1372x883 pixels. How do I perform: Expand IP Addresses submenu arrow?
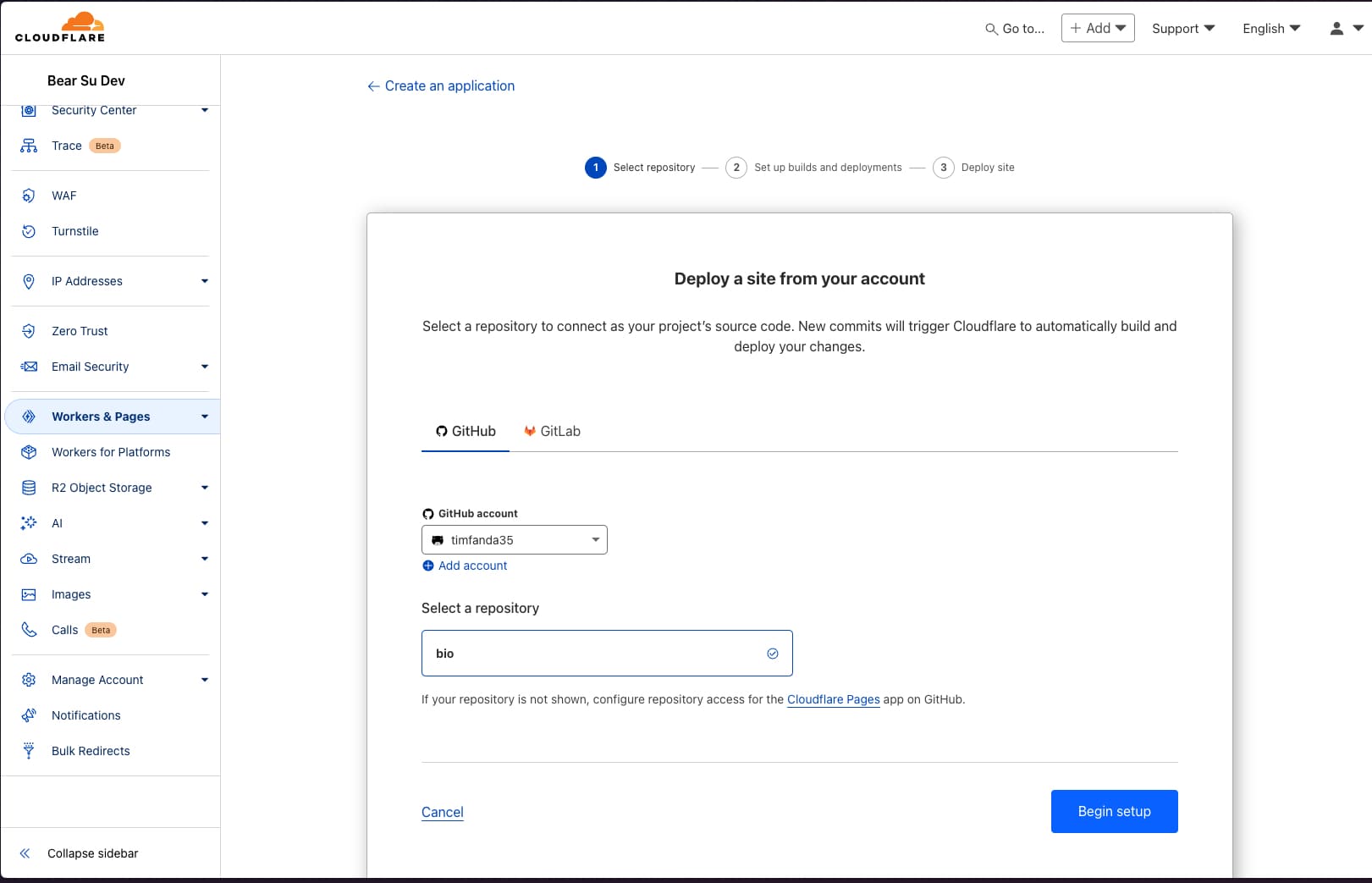tap(205, 281)
